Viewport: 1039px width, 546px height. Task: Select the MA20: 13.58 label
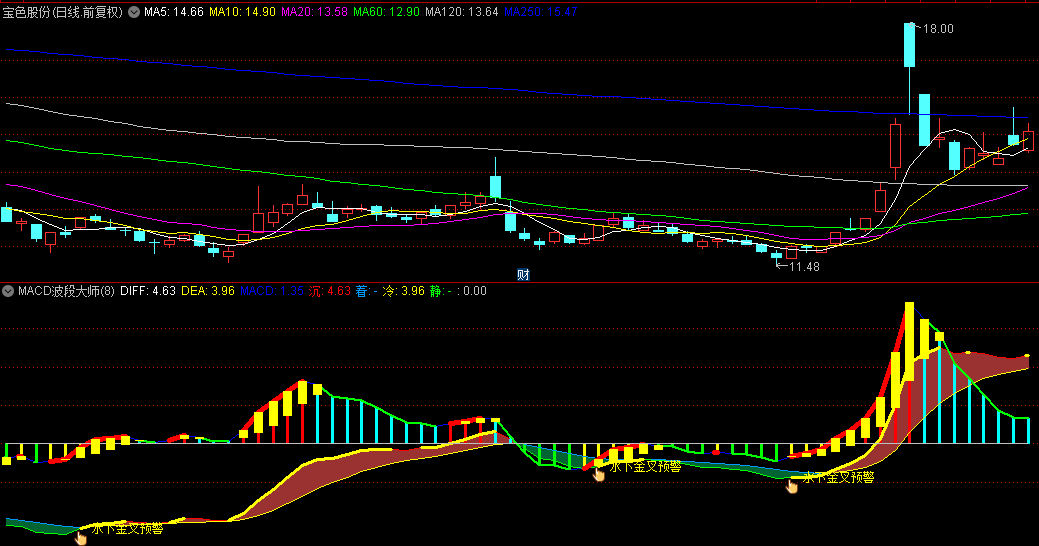(314, 12)
